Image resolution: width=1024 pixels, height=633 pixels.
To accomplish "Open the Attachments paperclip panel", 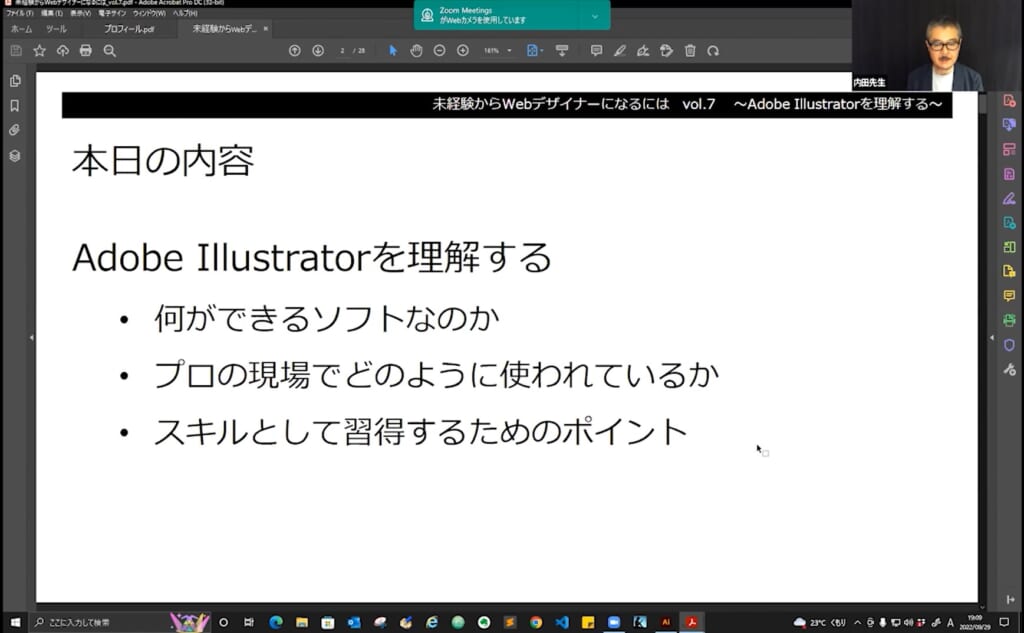I will pos(15,131).
